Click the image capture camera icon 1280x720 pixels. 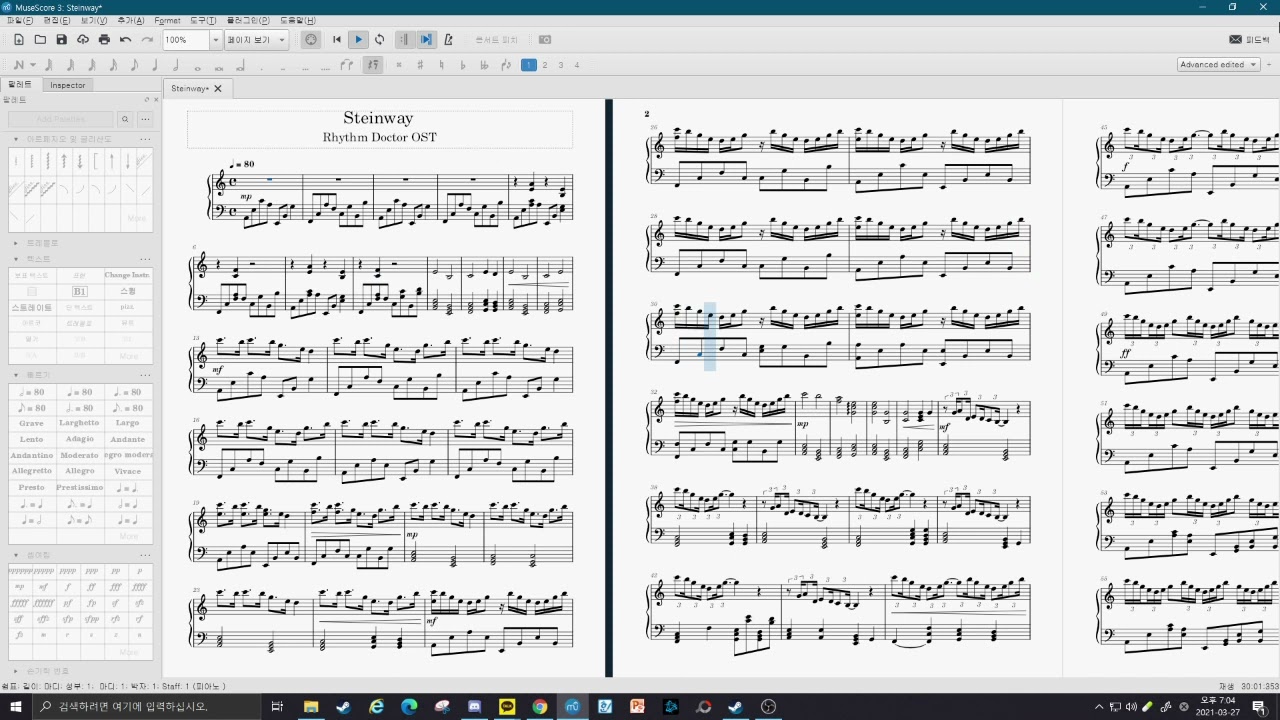pyautogui.click(x=545, y=40)
